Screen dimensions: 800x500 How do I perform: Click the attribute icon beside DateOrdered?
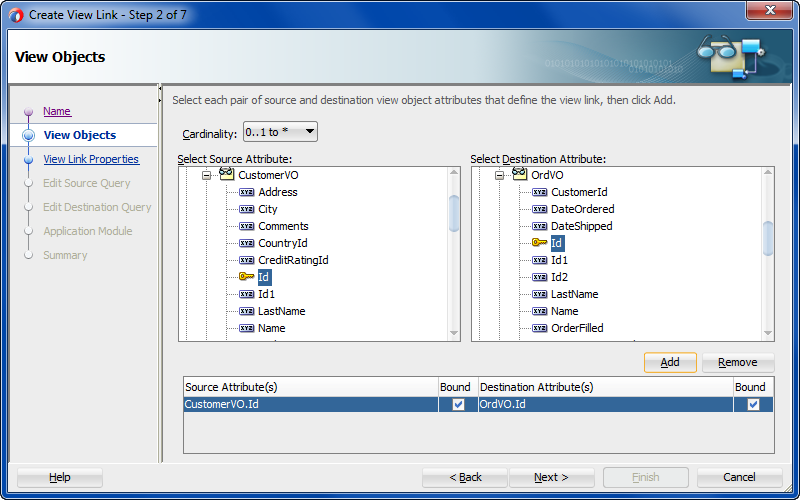tap(539, 209)
